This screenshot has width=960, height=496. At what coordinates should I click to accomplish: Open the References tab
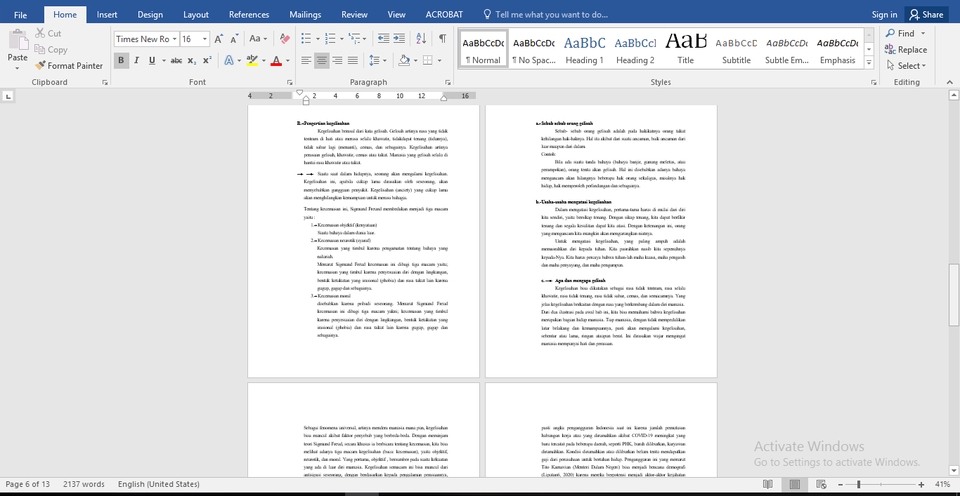(249, 15)
